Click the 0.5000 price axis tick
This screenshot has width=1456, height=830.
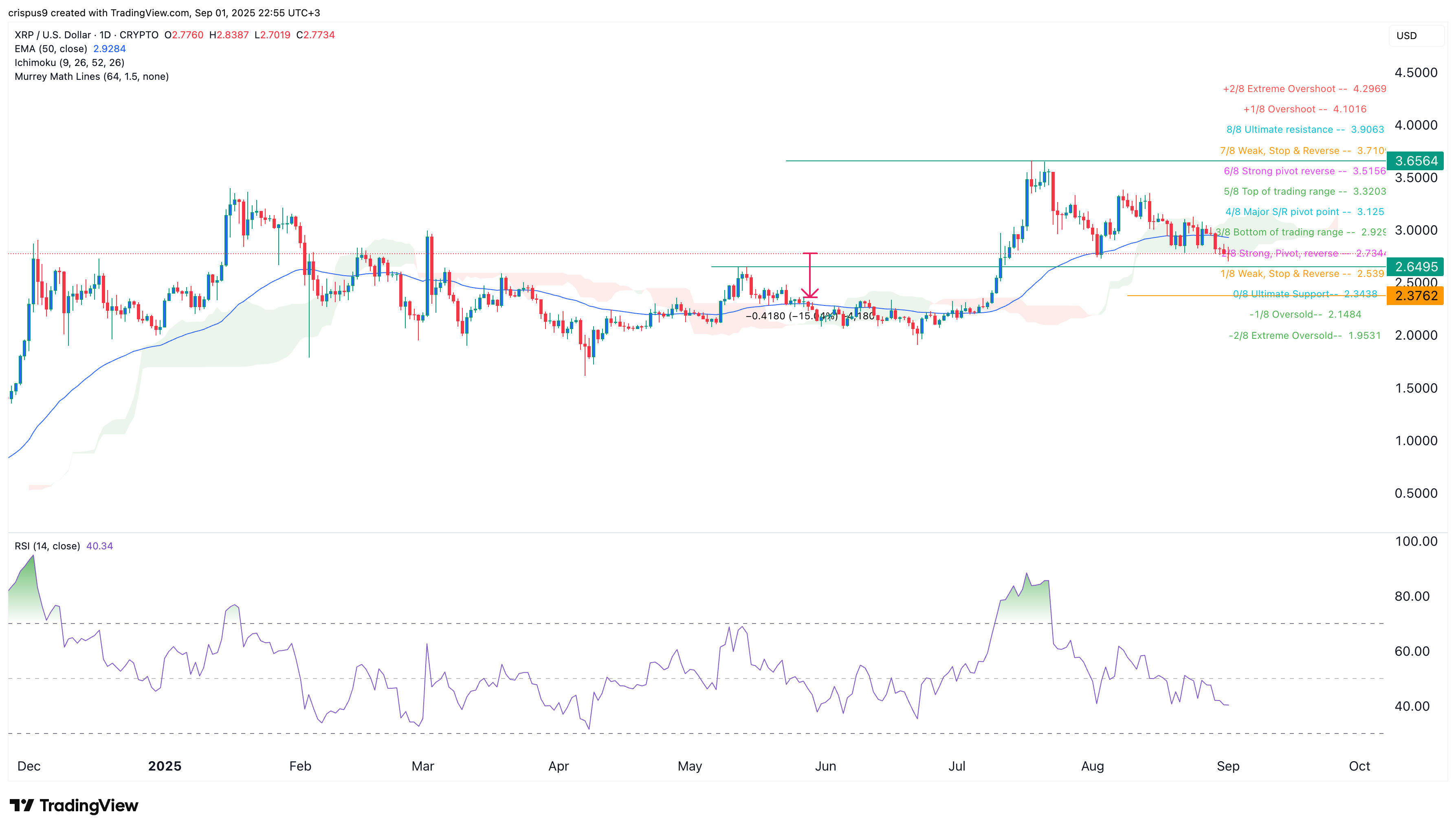pos(1416,493)
